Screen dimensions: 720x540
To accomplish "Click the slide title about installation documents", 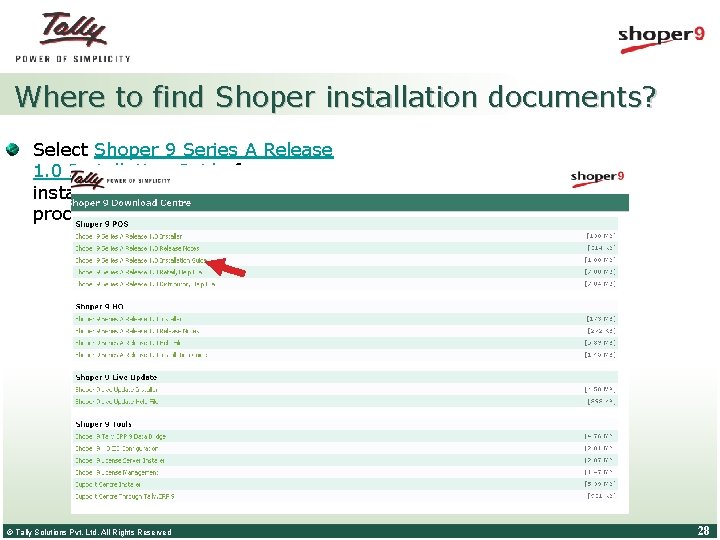I will (x=336, y=96).
